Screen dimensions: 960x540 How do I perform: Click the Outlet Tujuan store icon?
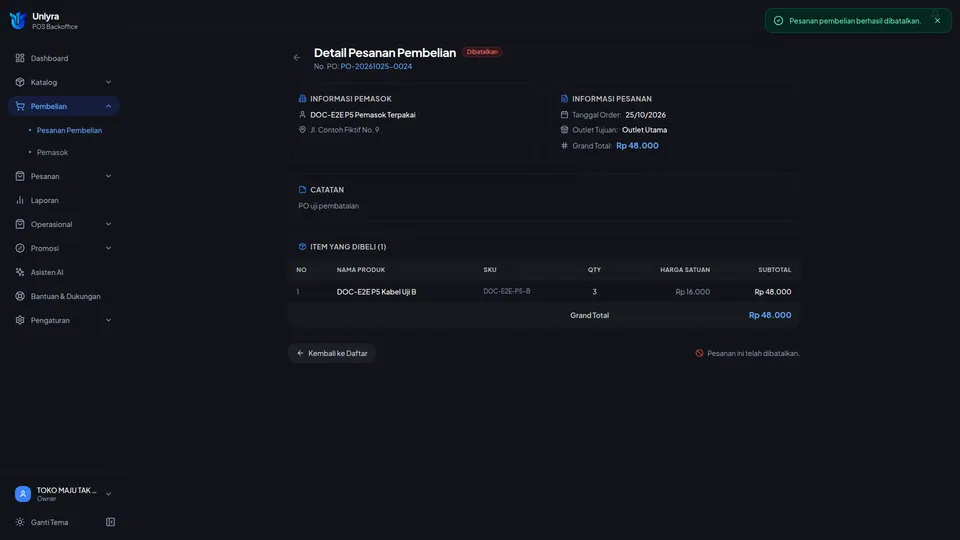(564, 130)
